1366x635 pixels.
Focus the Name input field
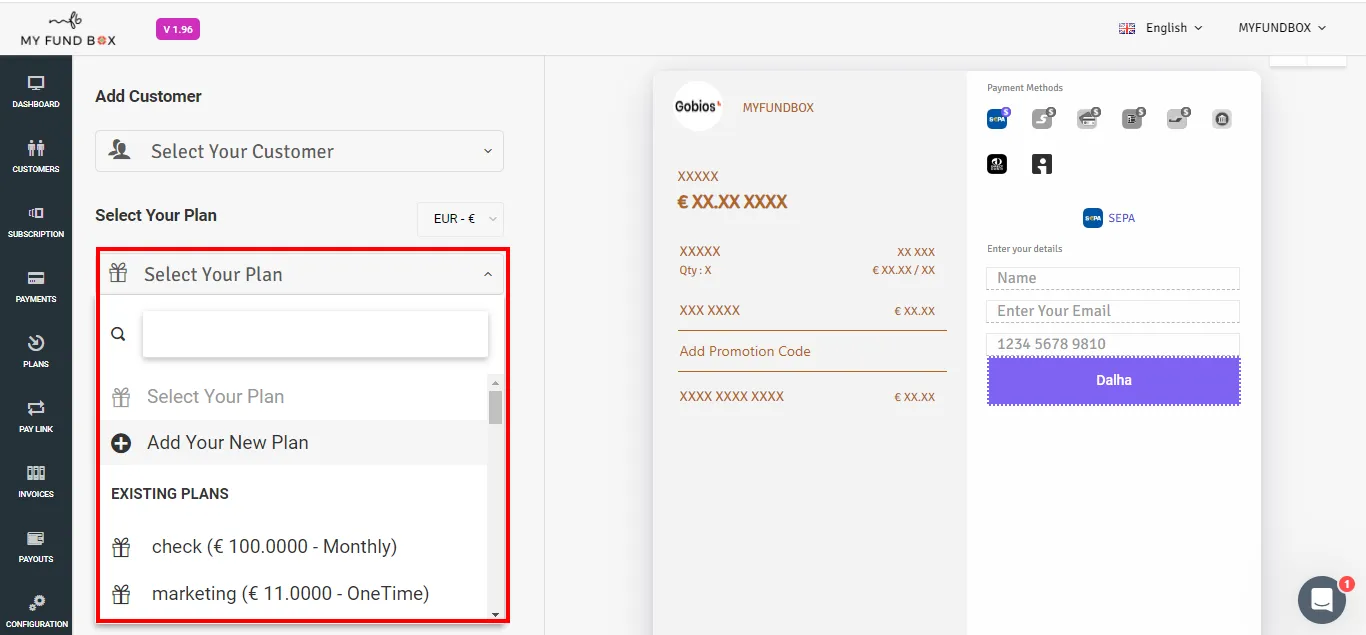pyautogui.click(x=1113, y=278)
